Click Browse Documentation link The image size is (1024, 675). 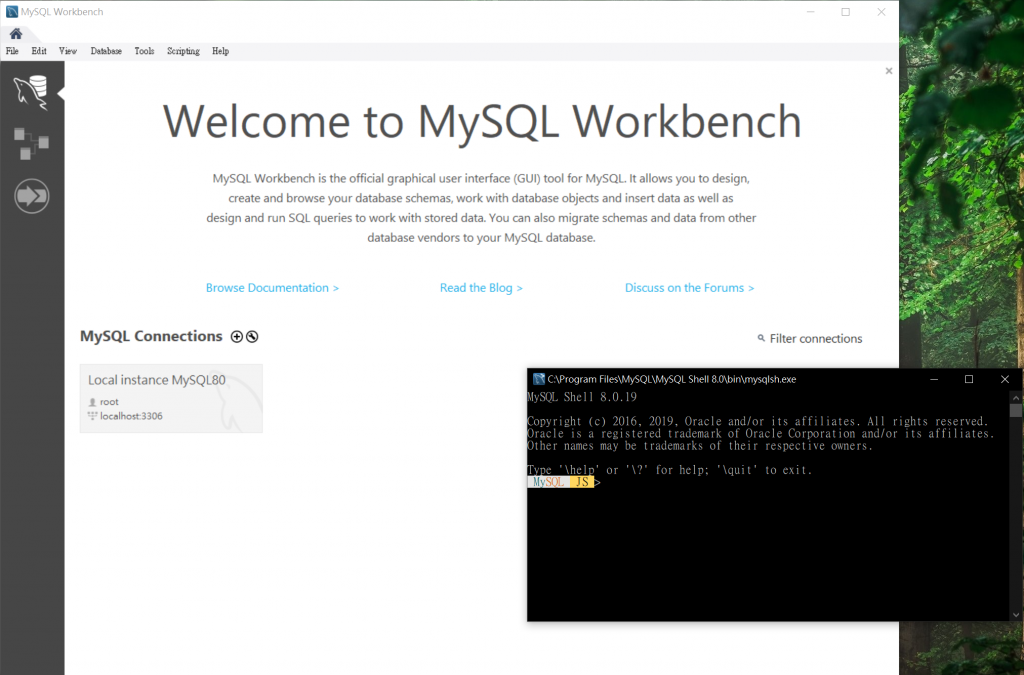[x=272, y=288]
